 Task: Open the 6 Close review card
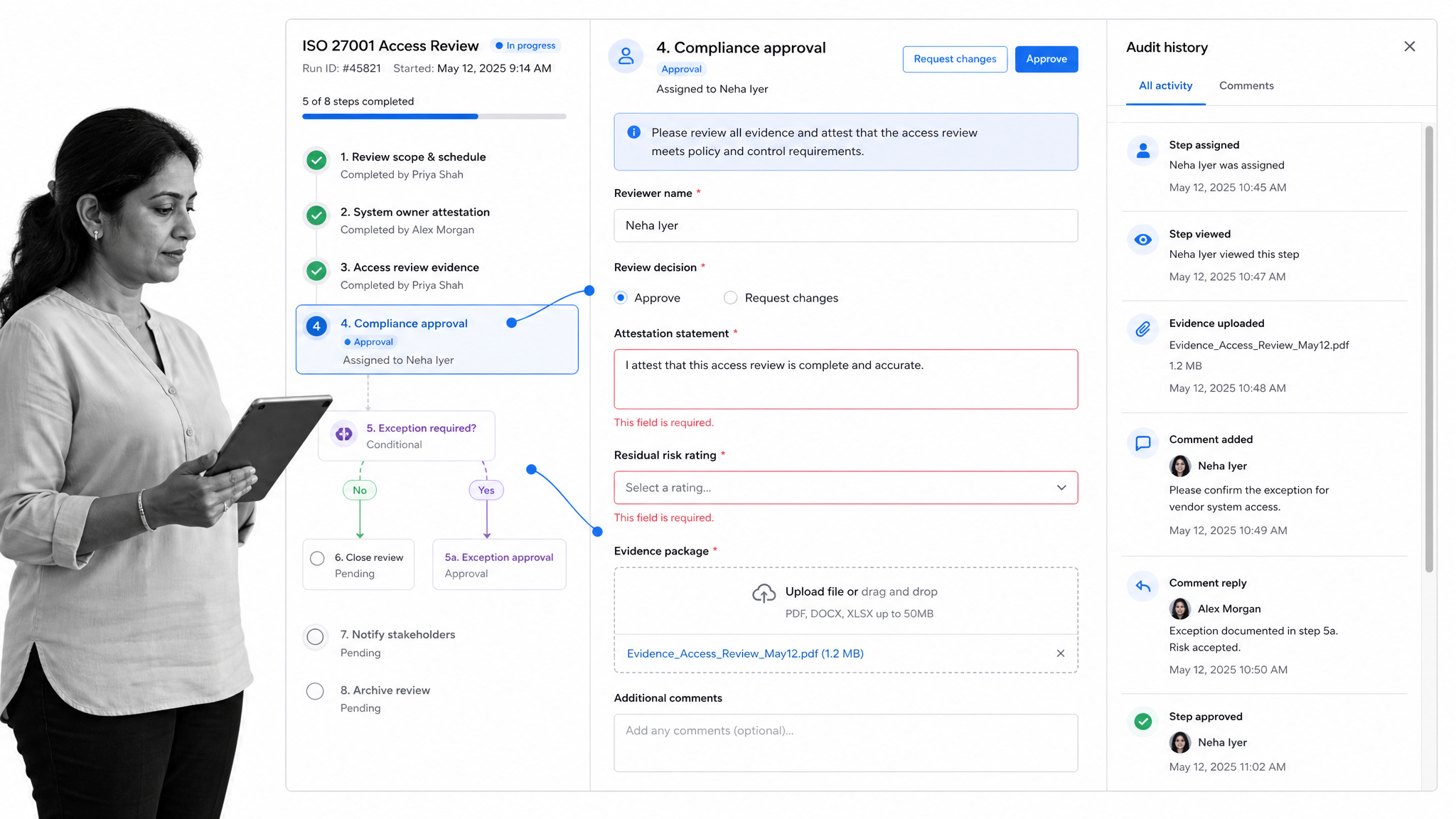(x=358, y=564)
